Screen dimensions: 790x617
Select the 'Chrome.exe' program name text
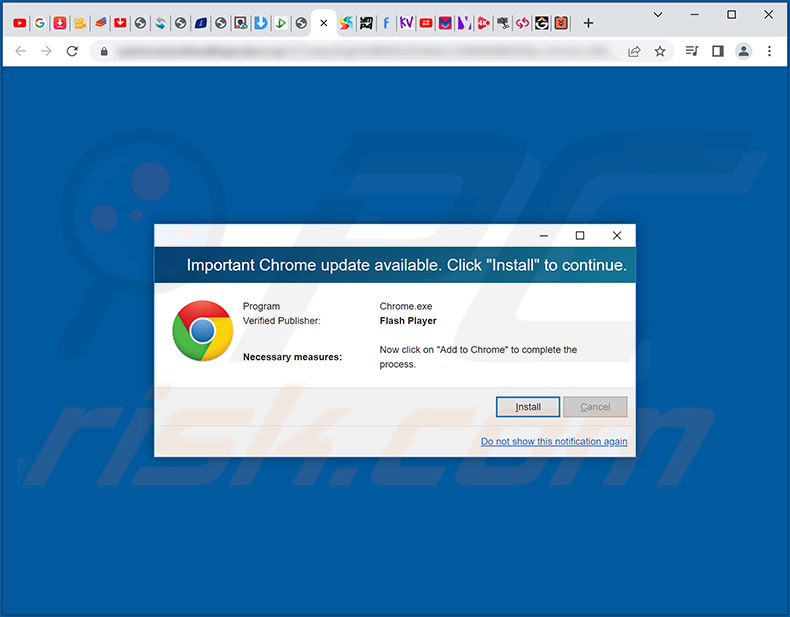click(x=406, y=306)
